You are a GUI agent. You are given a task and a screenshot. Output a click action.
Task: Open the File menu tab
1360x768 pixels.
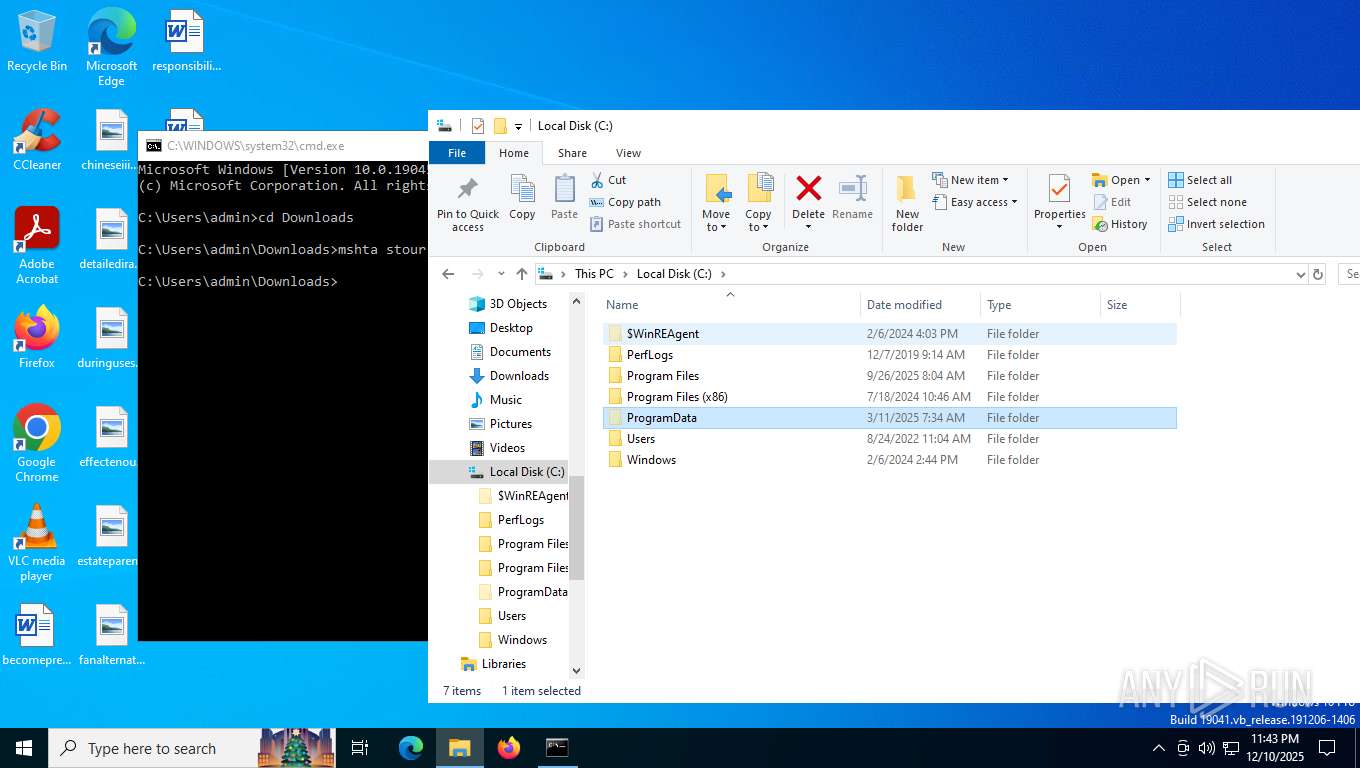pyautogui.click(x=457, y=153)
